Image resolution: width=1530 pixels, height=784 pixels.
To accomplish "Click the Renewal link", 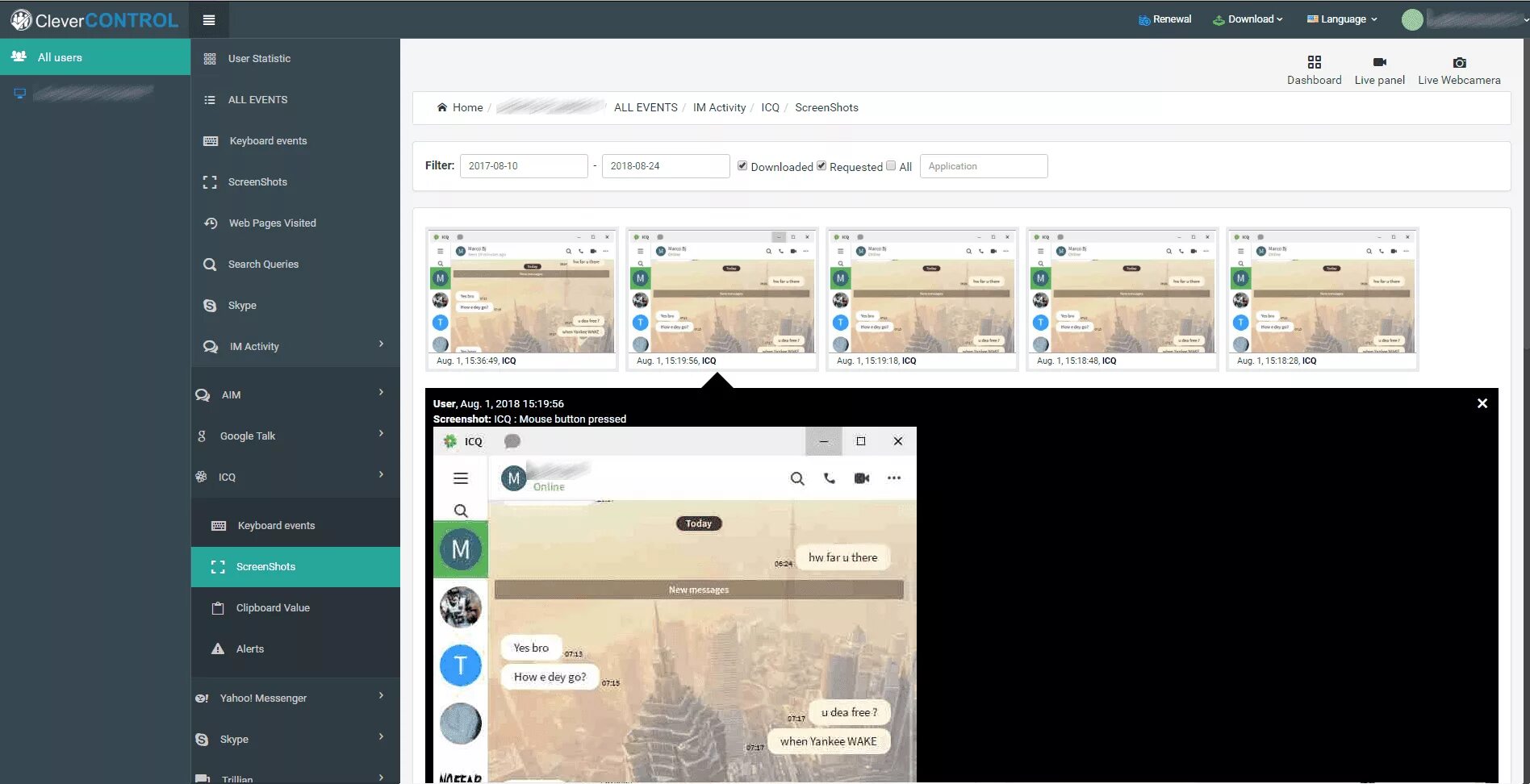I will click(1165, 19).
